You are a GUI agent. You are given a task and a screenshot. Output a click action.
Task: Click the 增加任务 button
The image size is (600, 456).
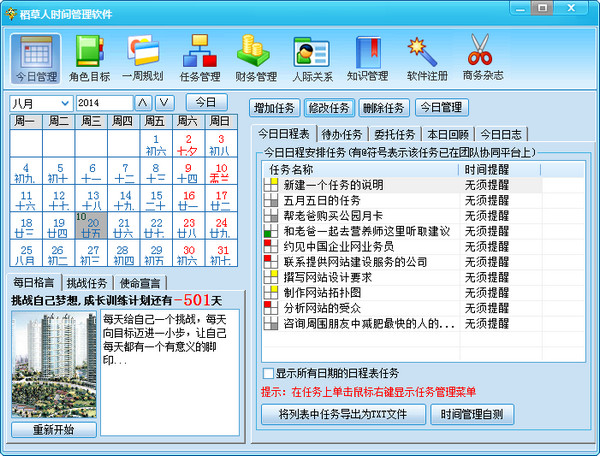tap(275, 107)
